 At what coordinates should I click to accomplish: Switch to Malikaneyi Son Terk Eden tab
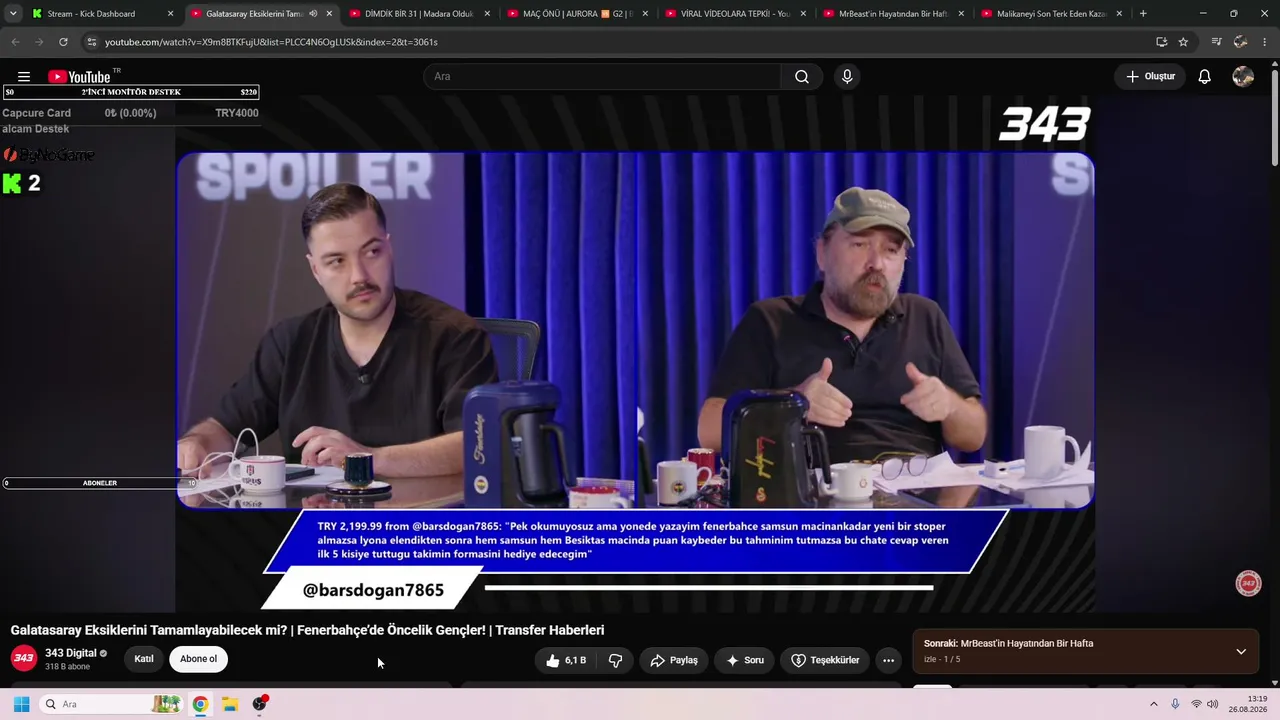tap(1052, 14)
